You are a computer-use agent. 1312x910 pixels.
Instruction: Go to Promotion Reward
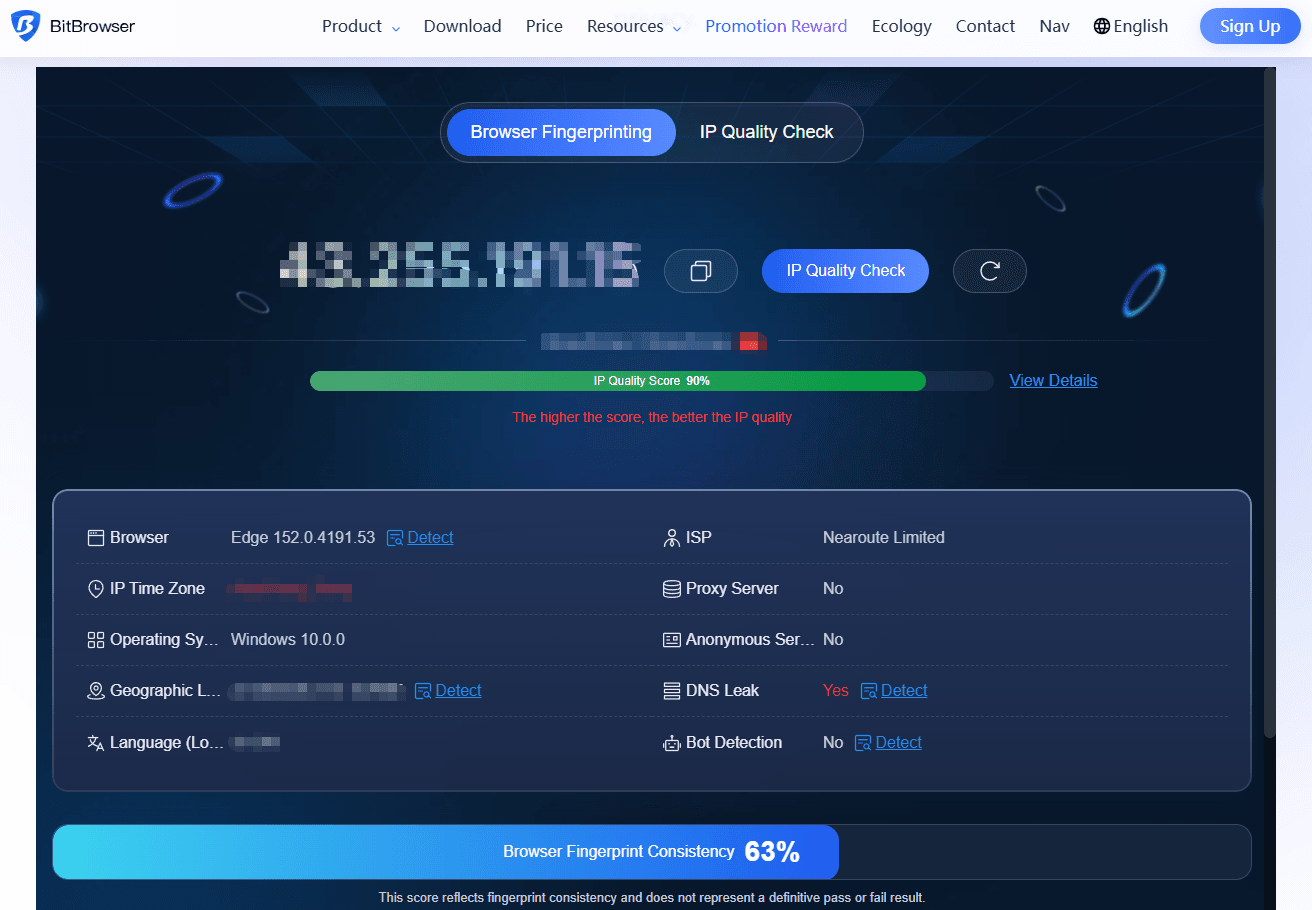point(776,26)
